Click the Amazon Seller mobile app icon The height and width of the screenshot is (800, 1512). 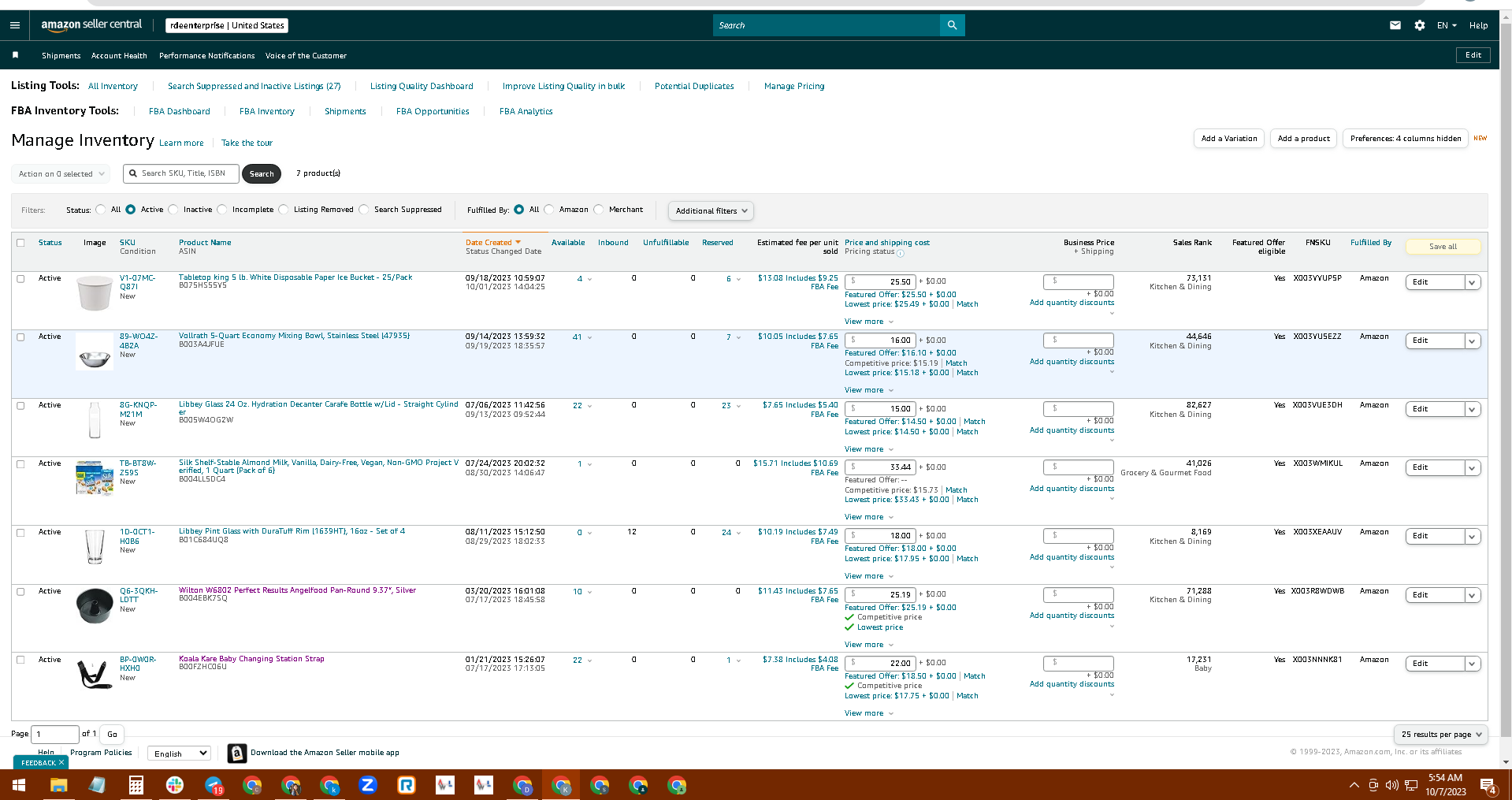(x=236, y=753)
